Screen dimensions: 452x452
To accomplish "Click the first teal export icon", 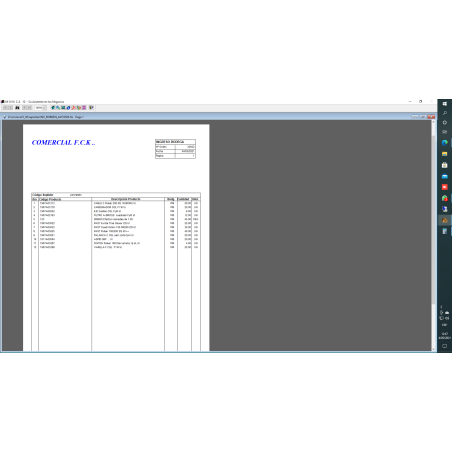I will click(x=53, y=108).
